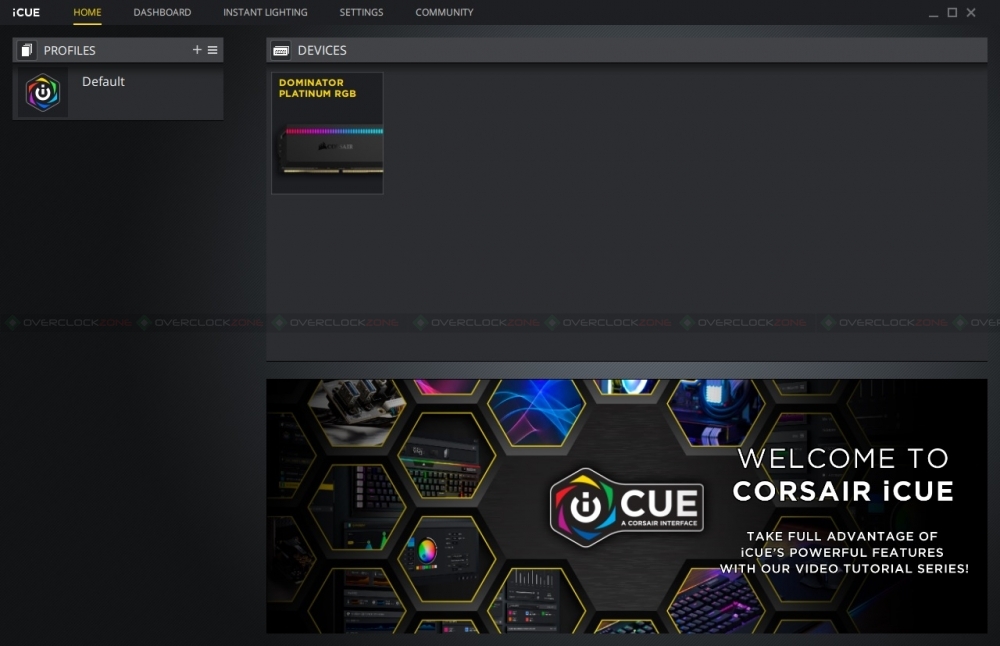
Task: Open the Dominator Platinum RGB device tile
Action: pyautogui.click(x=327, y=133)
